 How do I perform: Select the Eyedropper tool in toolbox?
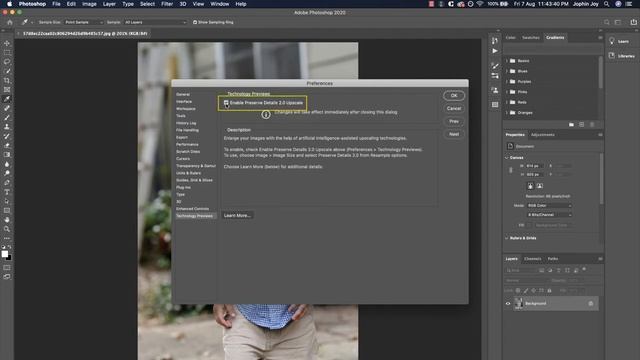click(7, 99)
